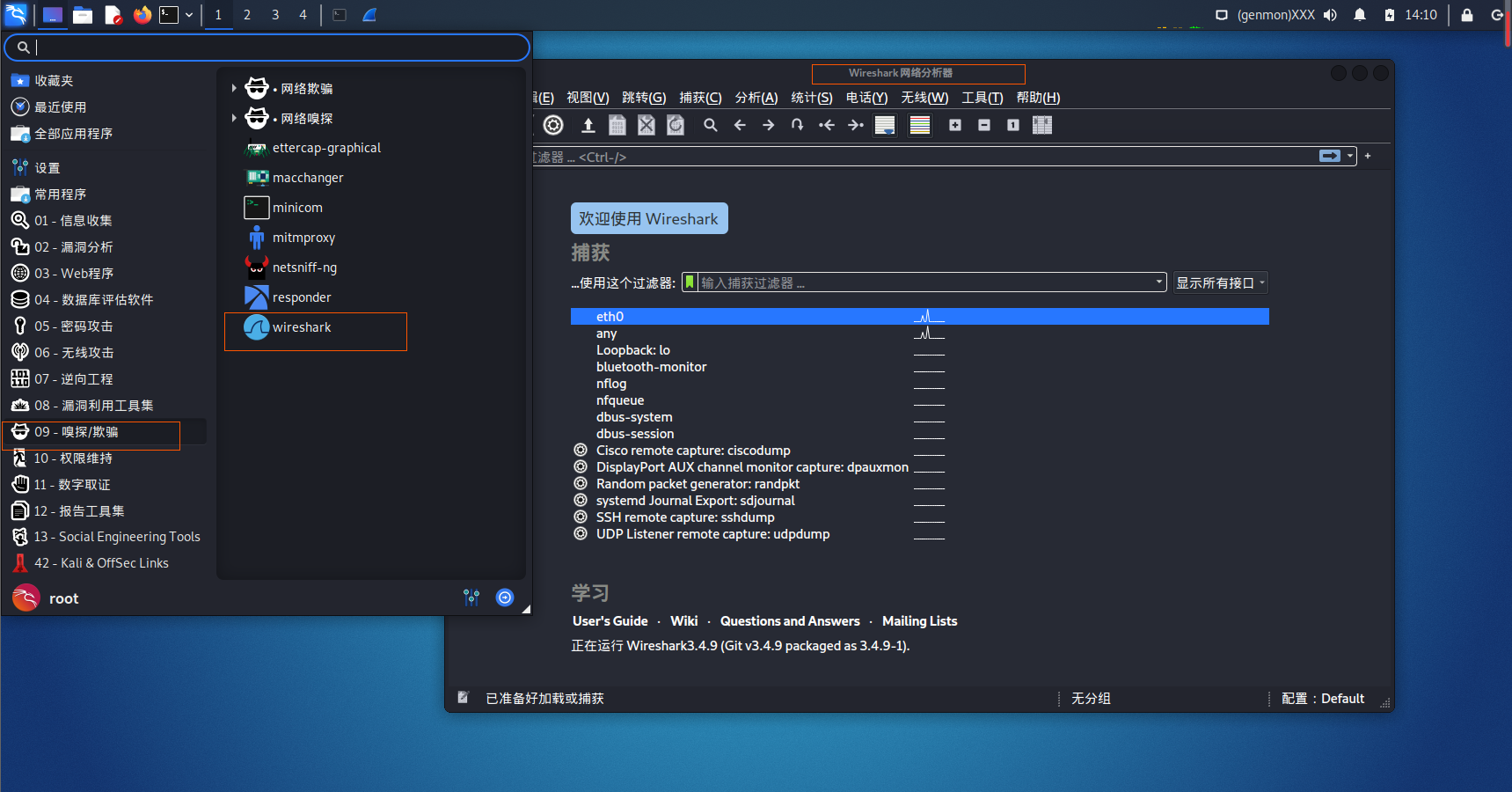This screenshot has width=1512, height=792.
Task: Click the resize columns icon
Action: (1042, 125)
